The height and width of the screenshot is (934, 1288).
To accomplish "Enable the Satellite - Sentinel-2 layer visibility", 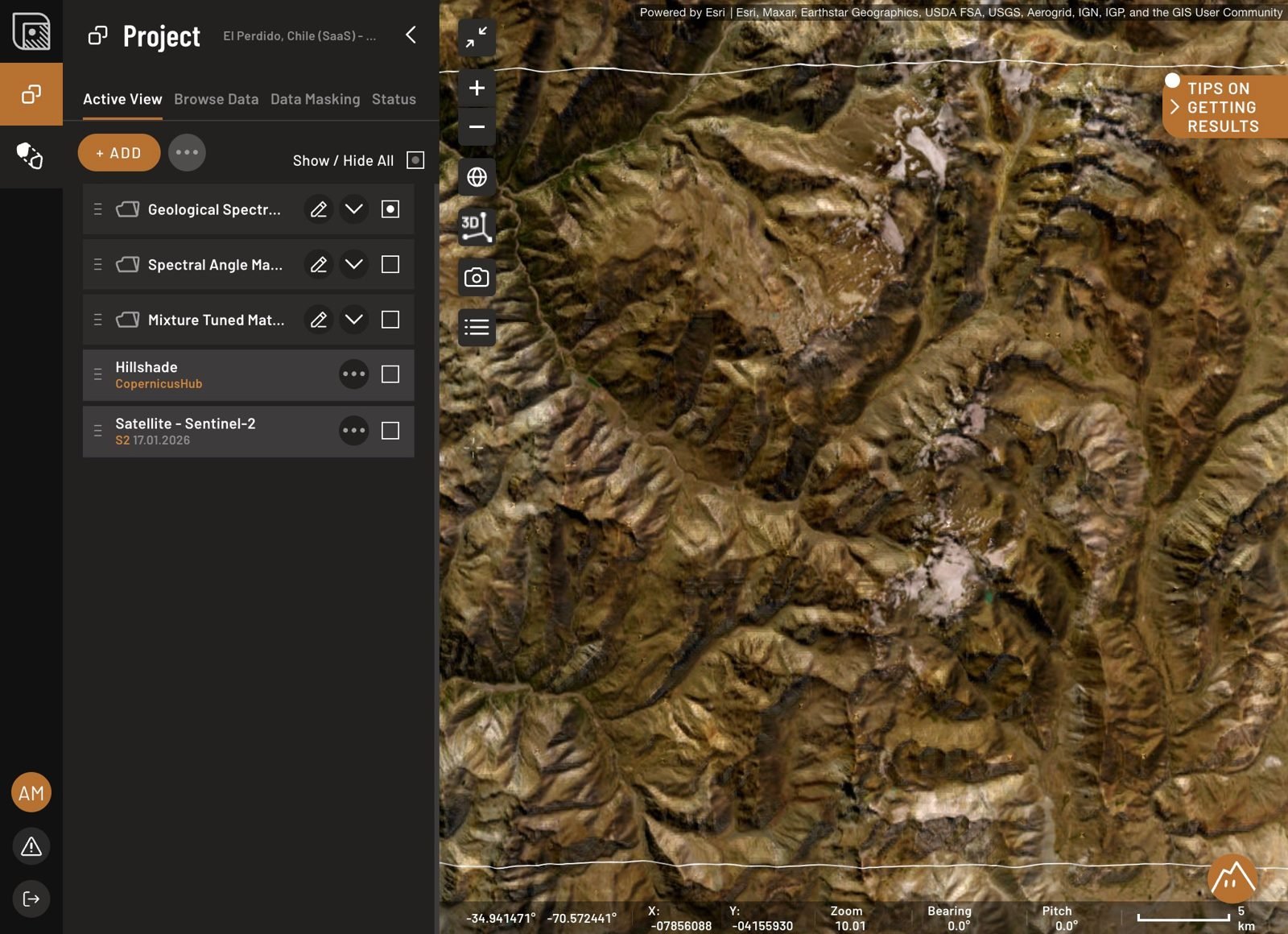I will click(390, 431).
